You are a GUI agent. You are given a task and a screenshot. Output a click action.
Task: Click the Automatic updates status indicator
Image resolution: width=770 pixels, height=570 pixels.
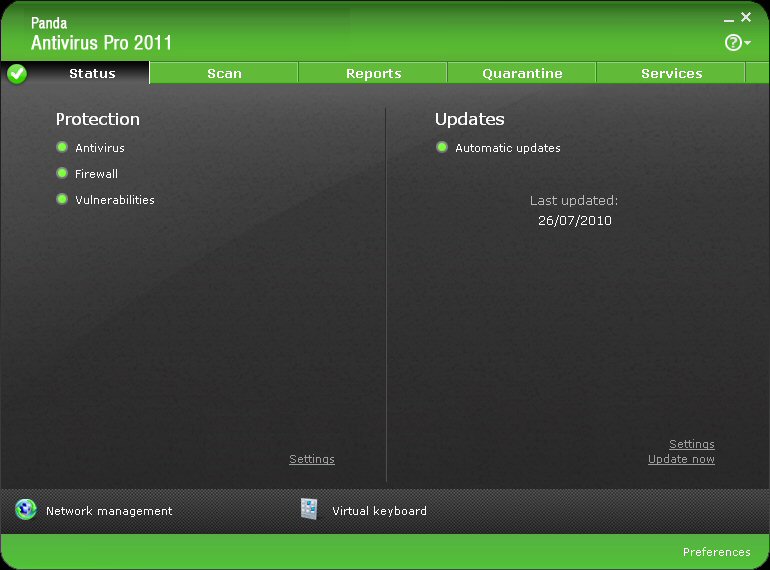tap(442, 147)
